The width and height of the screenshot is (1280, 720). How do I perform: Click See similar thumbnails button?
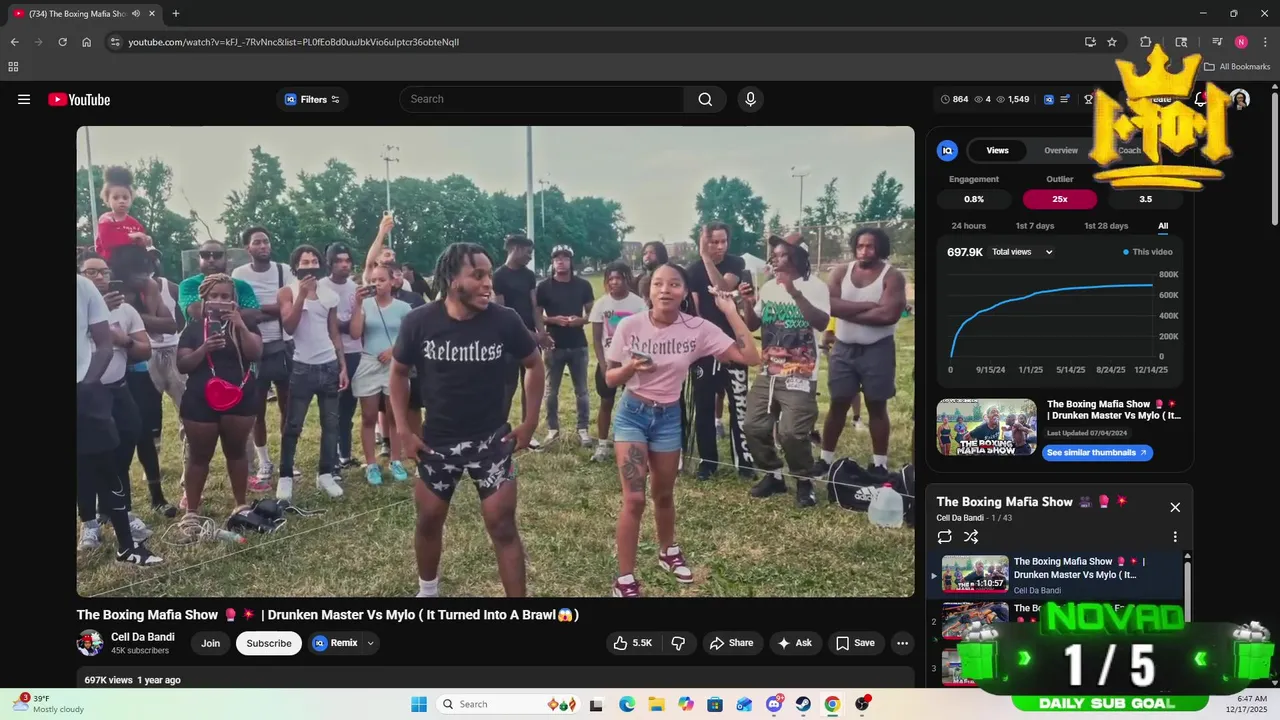click(1098, 453)
